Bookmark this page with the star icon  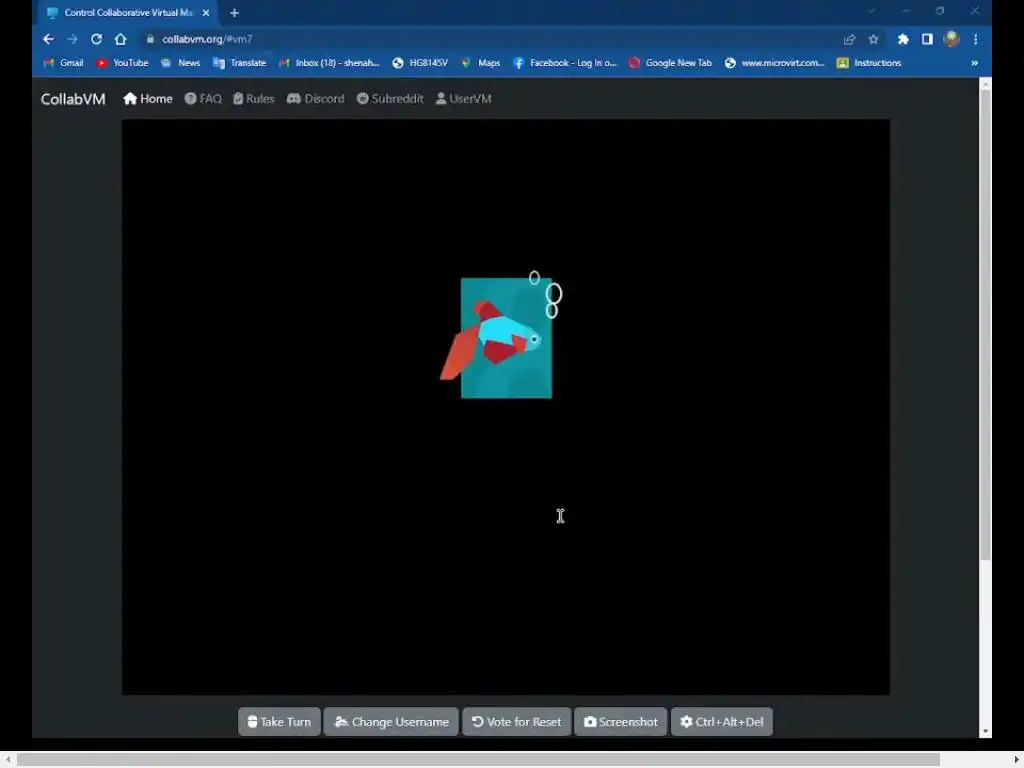(x=873, y=39)
